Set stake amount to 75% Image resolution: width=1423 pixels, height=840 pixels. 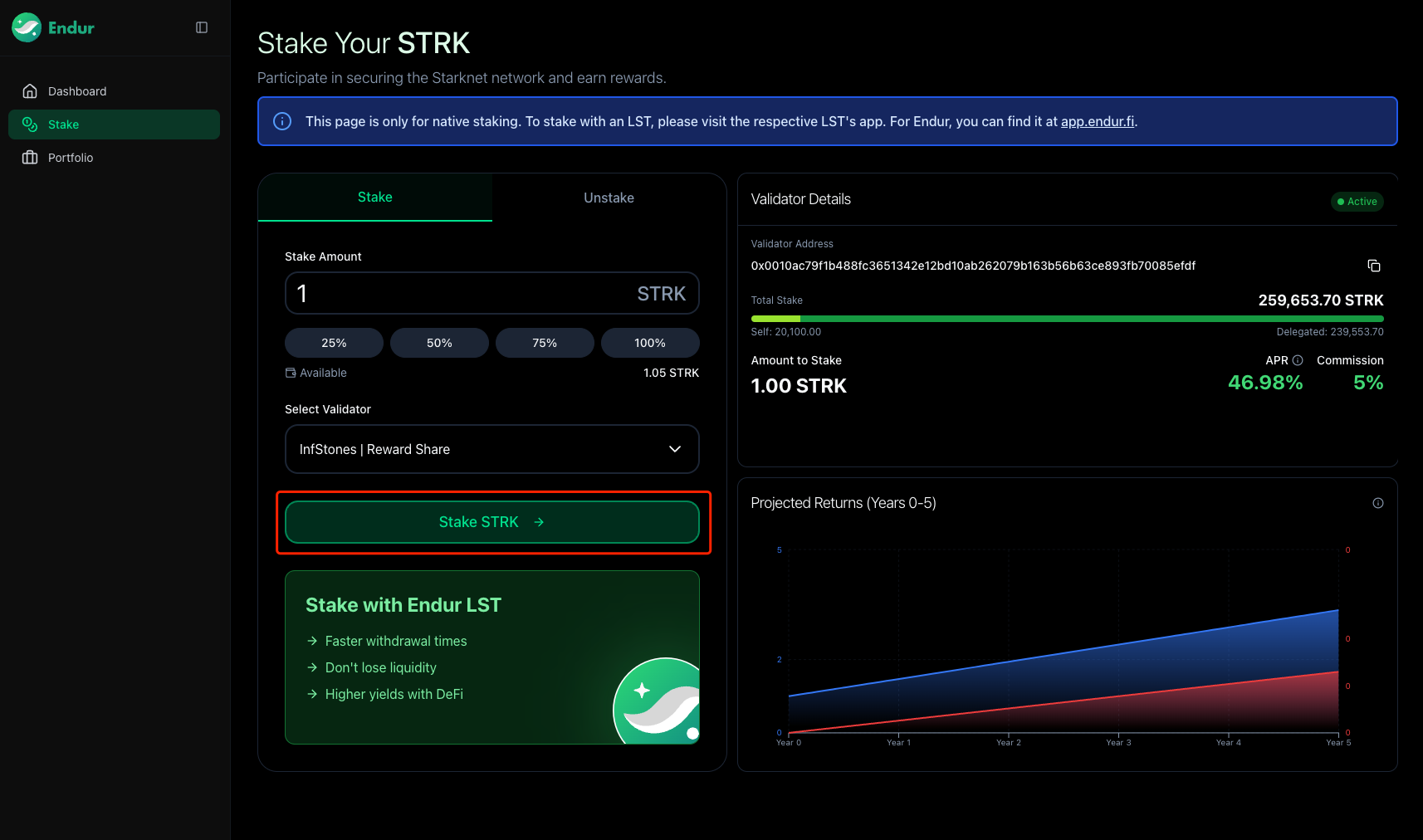pos(545,343)
